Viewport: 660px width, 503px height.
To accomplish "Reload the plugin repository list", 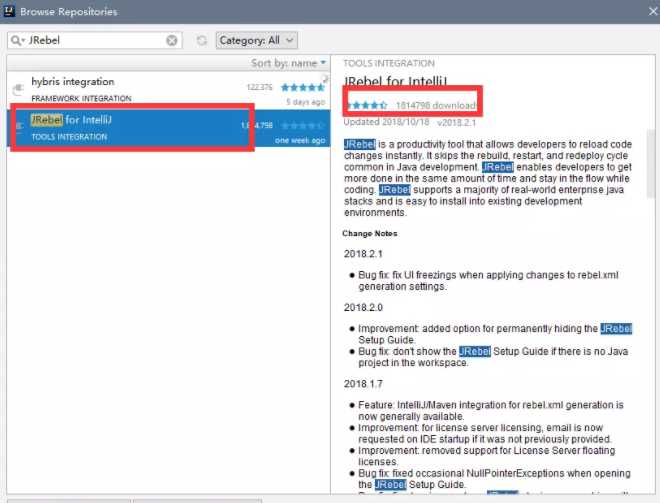I will pyautogui.click(x=202, y=40).
